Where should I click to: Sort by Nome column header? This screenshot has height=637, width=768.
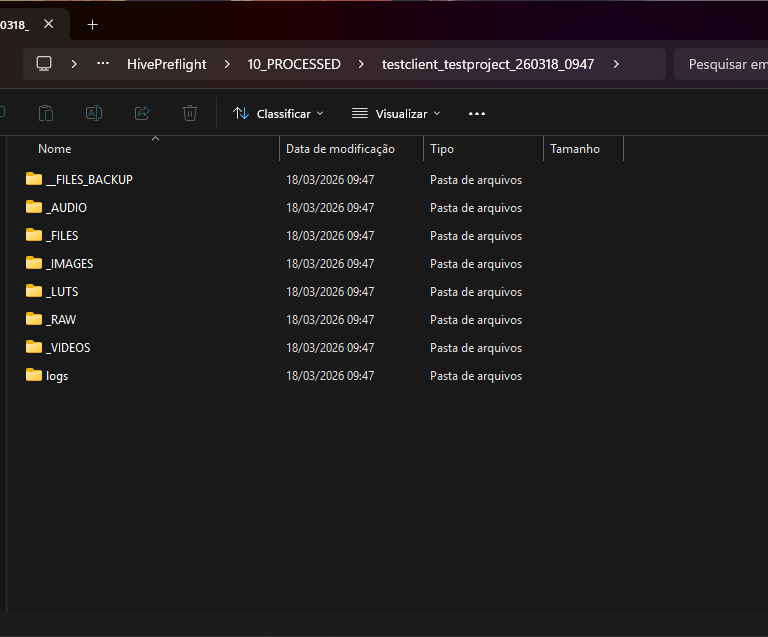[x=54, y=149]
